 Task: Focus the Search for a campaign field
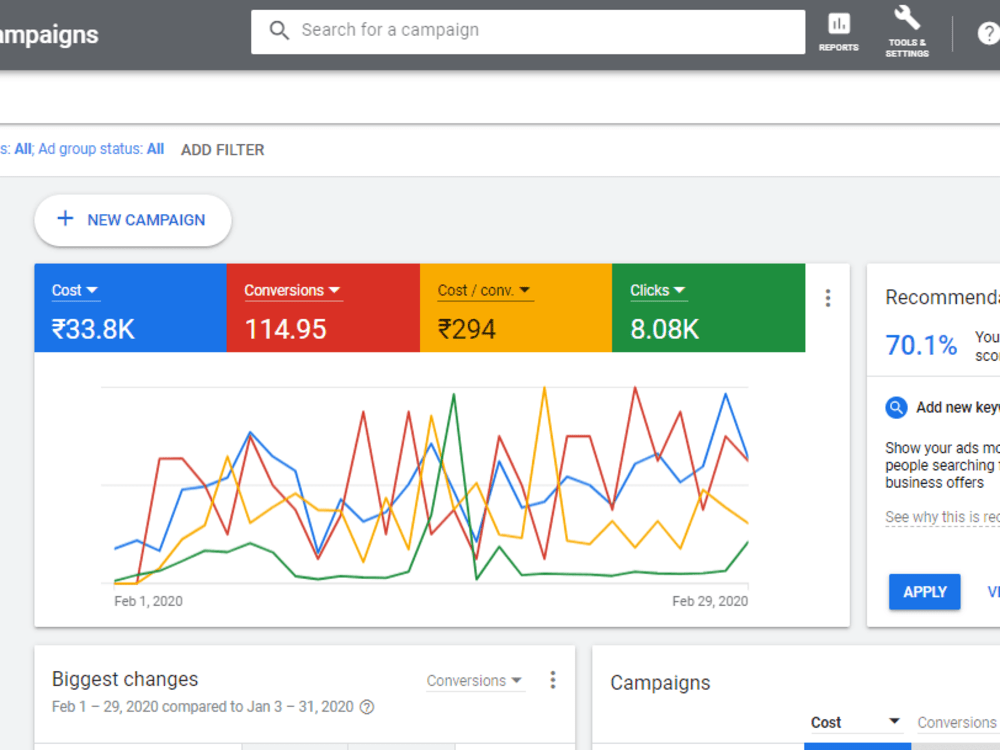pyautogui.click(x=528, y=31)
